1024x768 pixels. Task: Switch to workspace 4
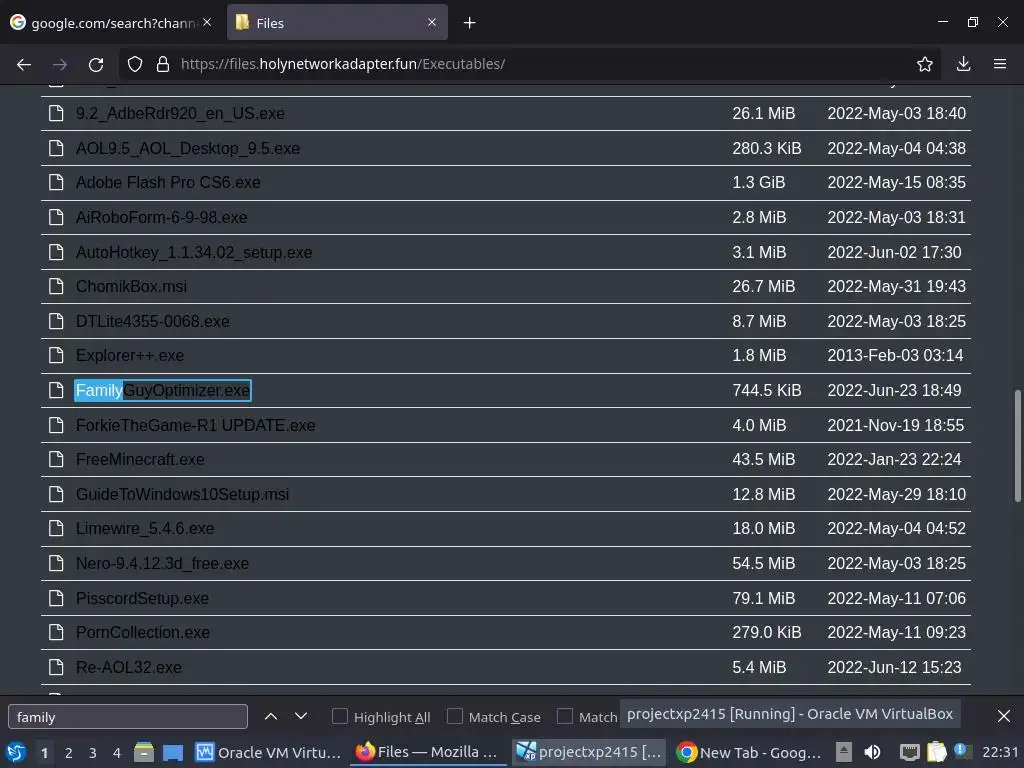pyautogui.click(x=117, y=753)
